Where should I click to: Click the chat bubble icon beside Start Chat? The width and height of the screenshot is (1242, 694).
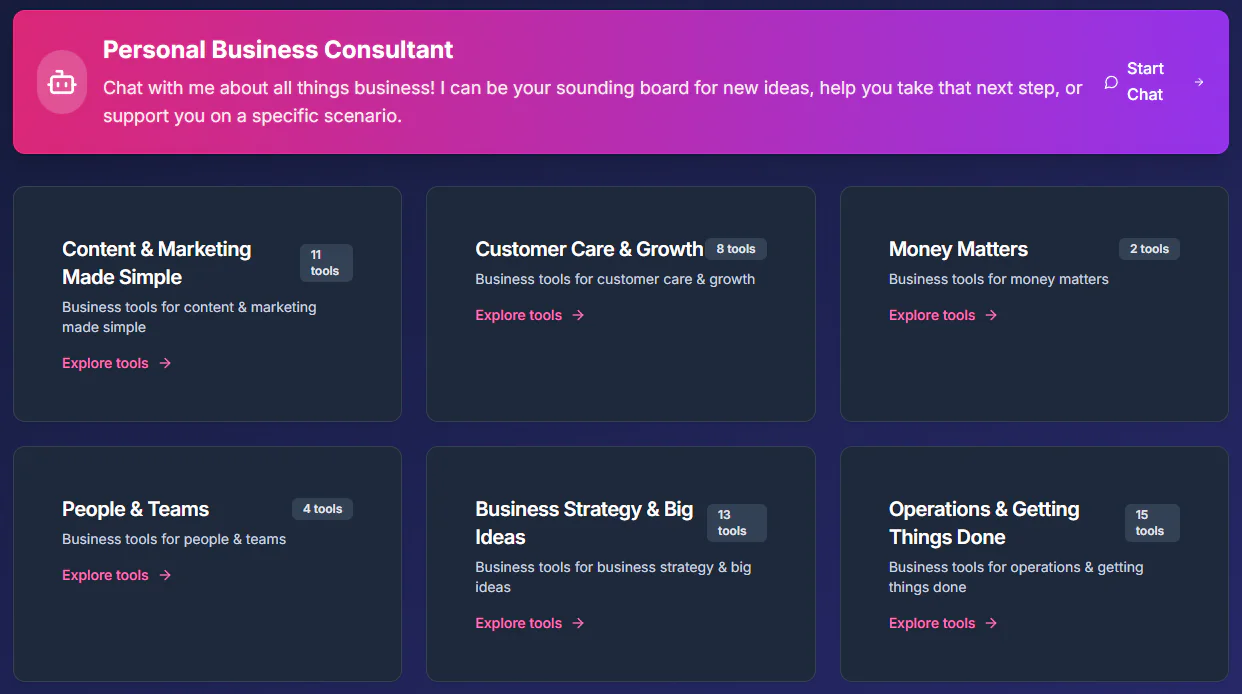point(1111,82)
